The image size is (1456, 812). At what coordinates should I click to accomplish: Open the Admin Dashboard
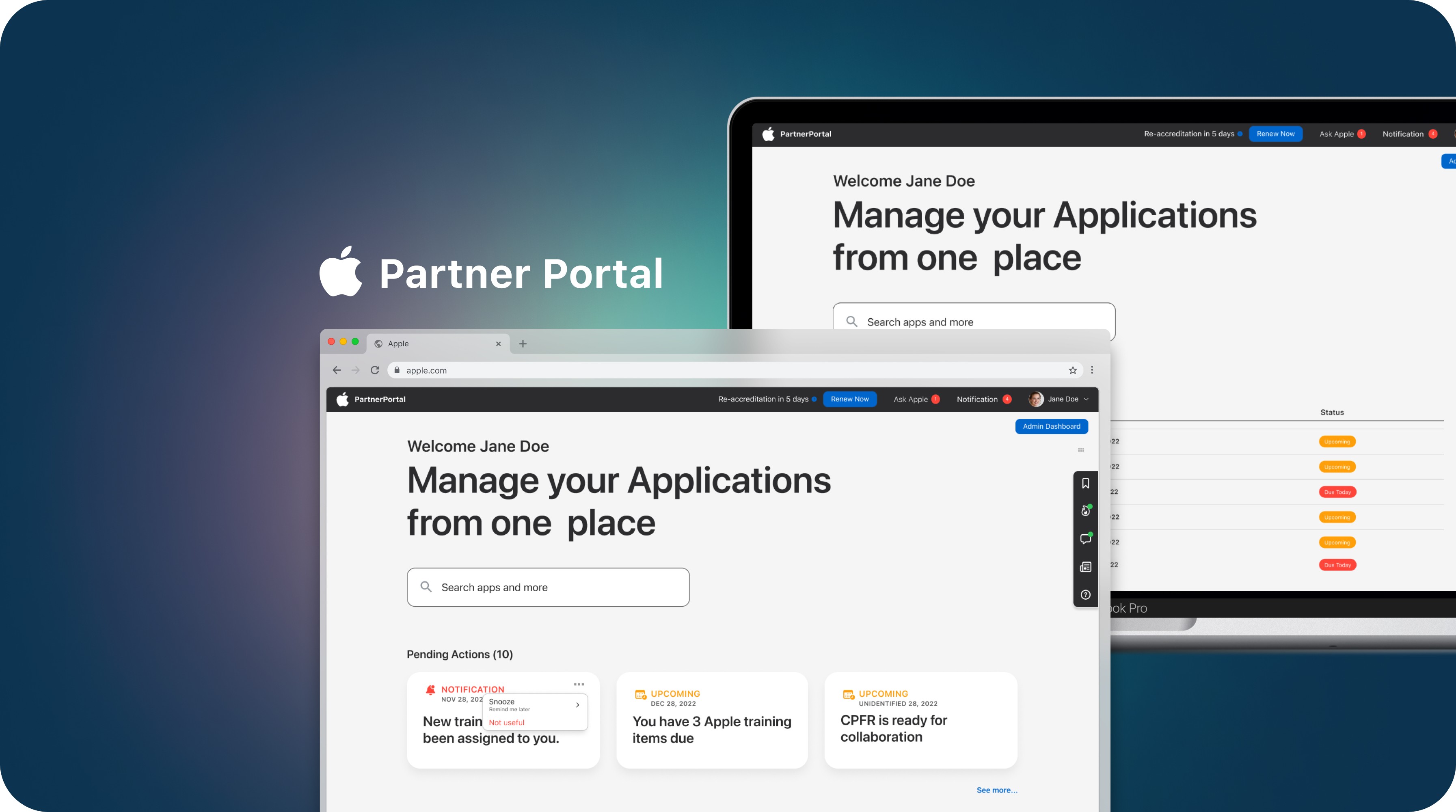tap(1051, 426)
